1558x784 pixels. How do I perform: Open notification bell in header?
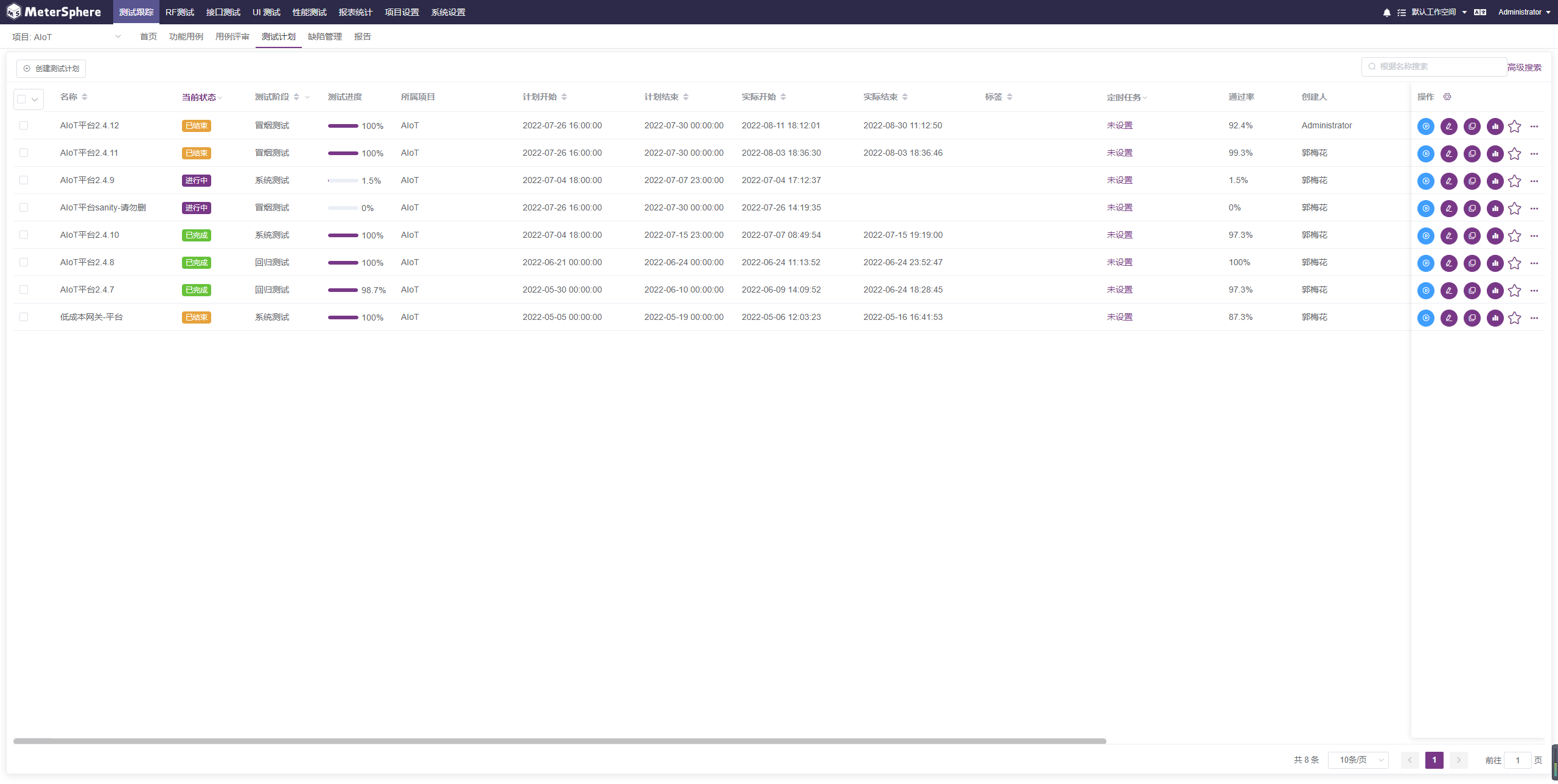tap(1386, 13)
